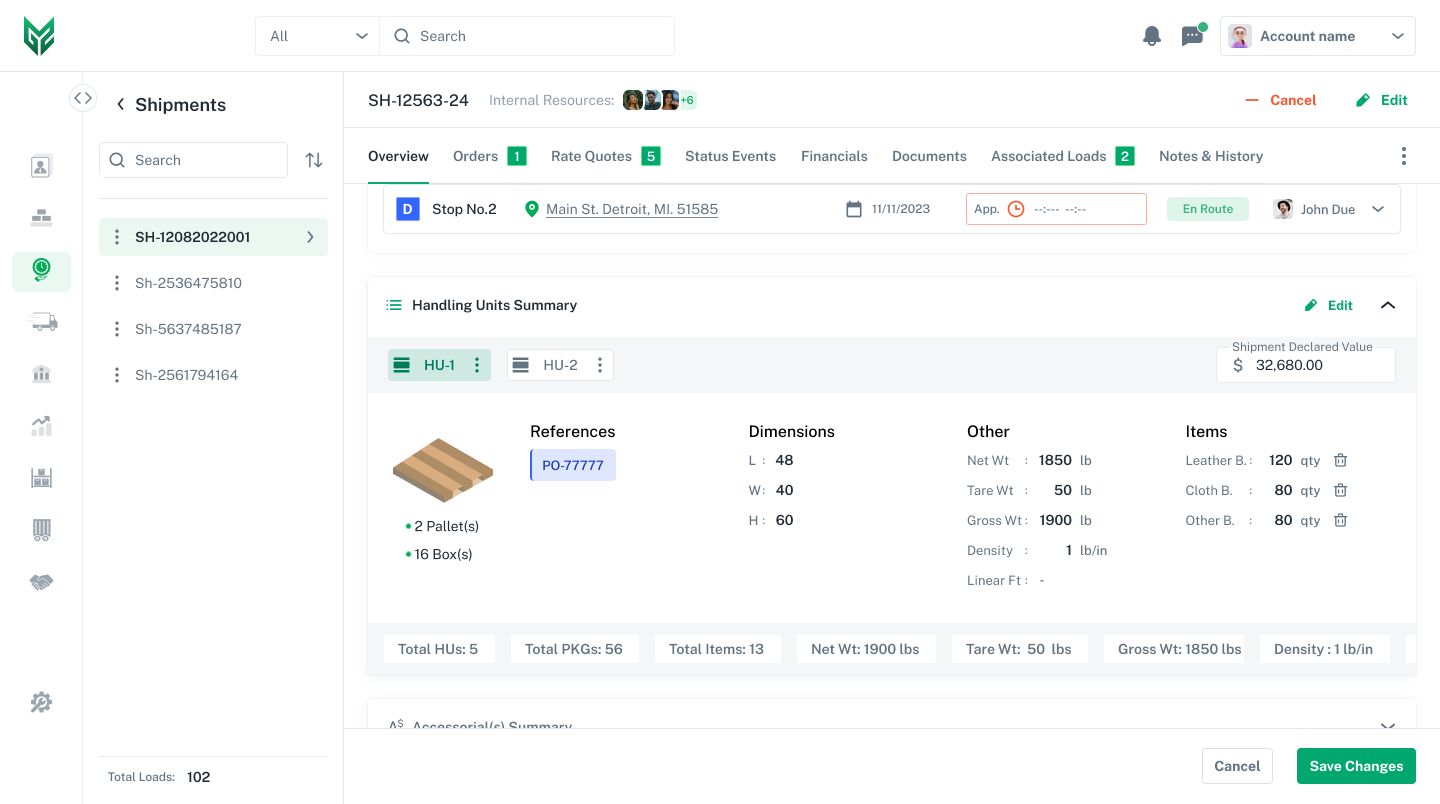This screenshot has width=1440, height=804.
Task: Click the bottom Cancel button
Action: coord(1237,766)
